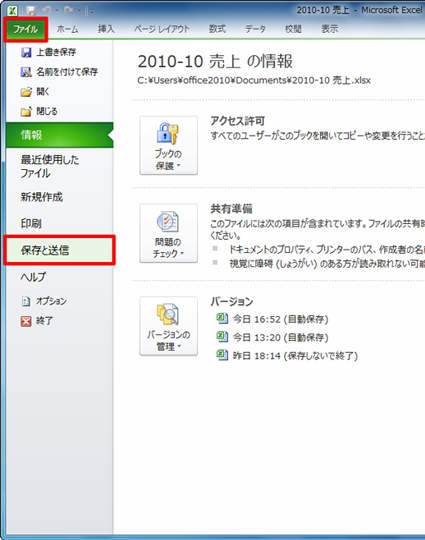Click the file path C:¥Users¥office2010 text
Image resolution: width=425 pixels, height=540 pixels.
[254, 81]
